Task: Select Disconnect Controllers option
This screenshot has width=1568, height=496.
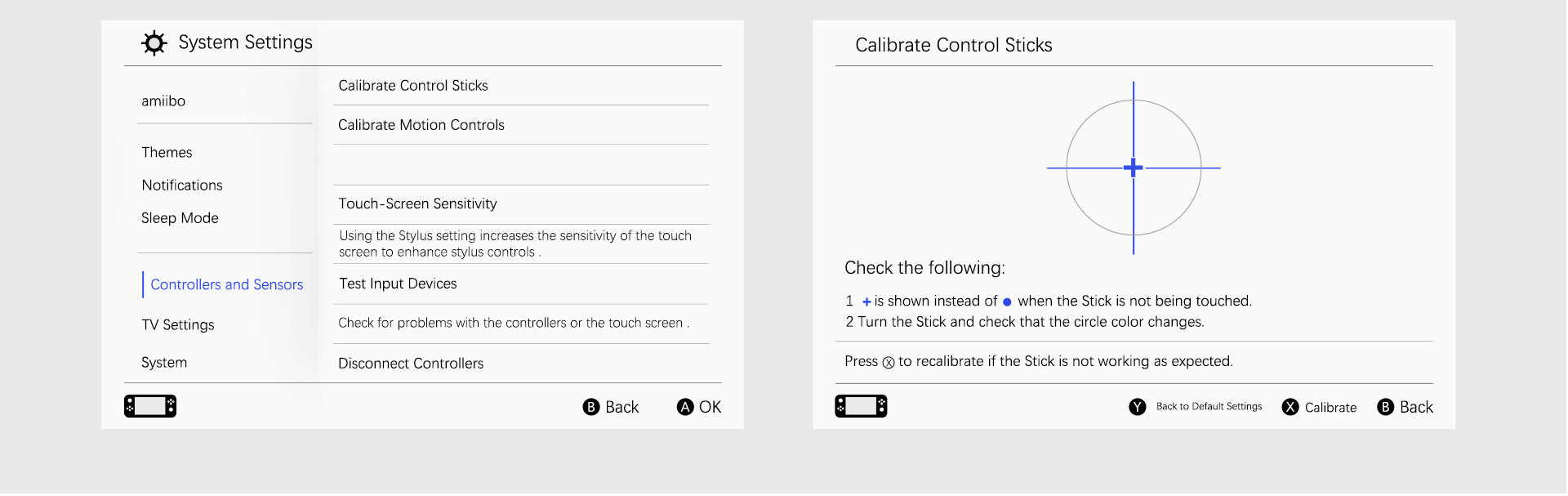Action: (521, 364)
